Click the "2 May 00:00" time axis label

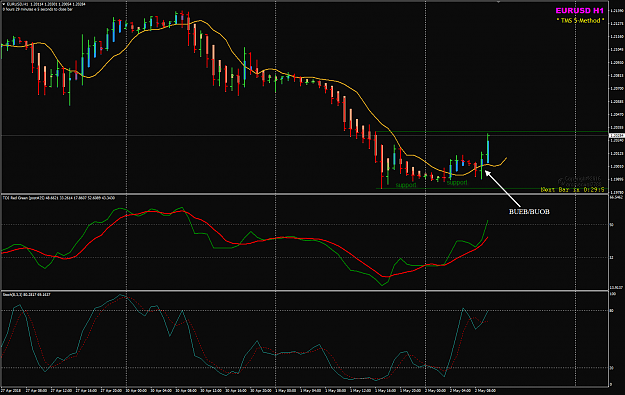[x=436, y=391]
